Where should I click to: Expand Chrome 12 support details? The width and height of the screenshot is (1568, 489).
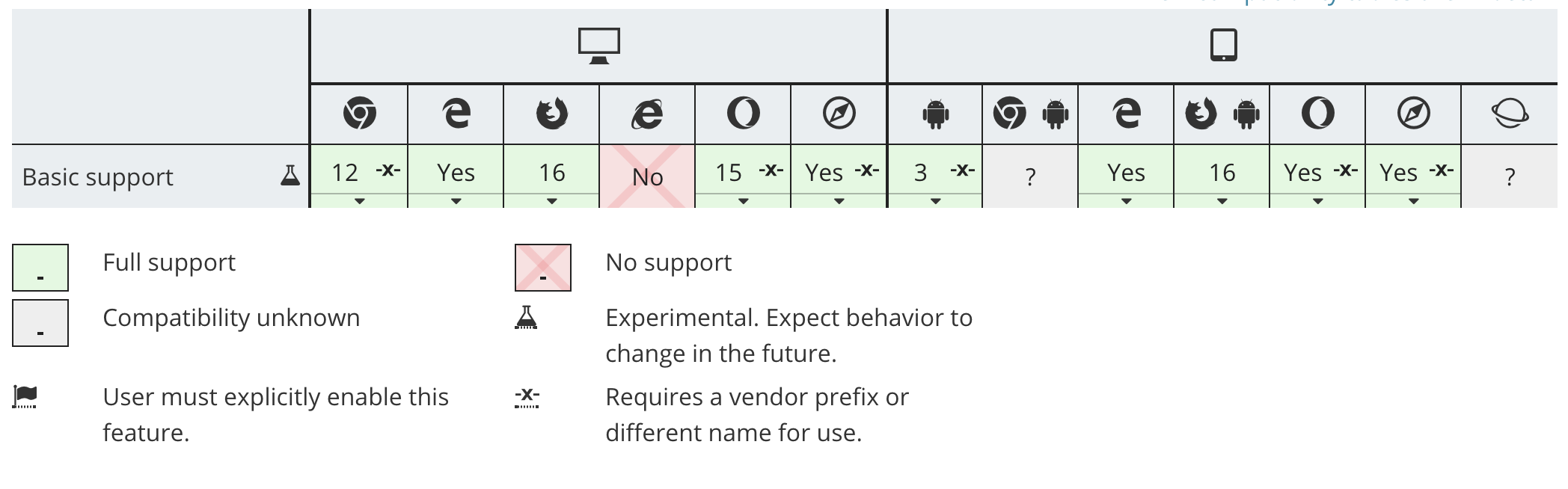click(359, 201)
